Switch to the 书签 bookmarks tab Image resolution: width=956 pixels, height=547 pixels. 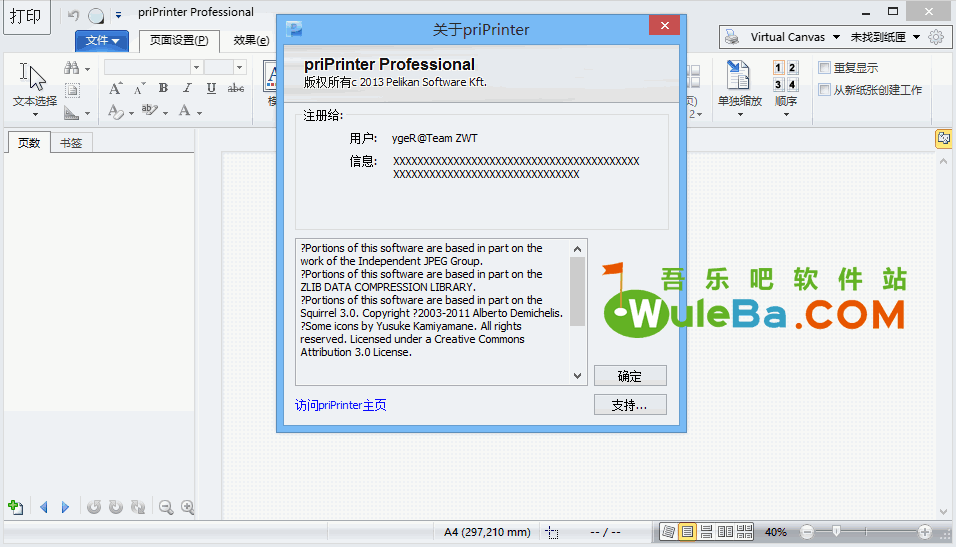(71, 143)
